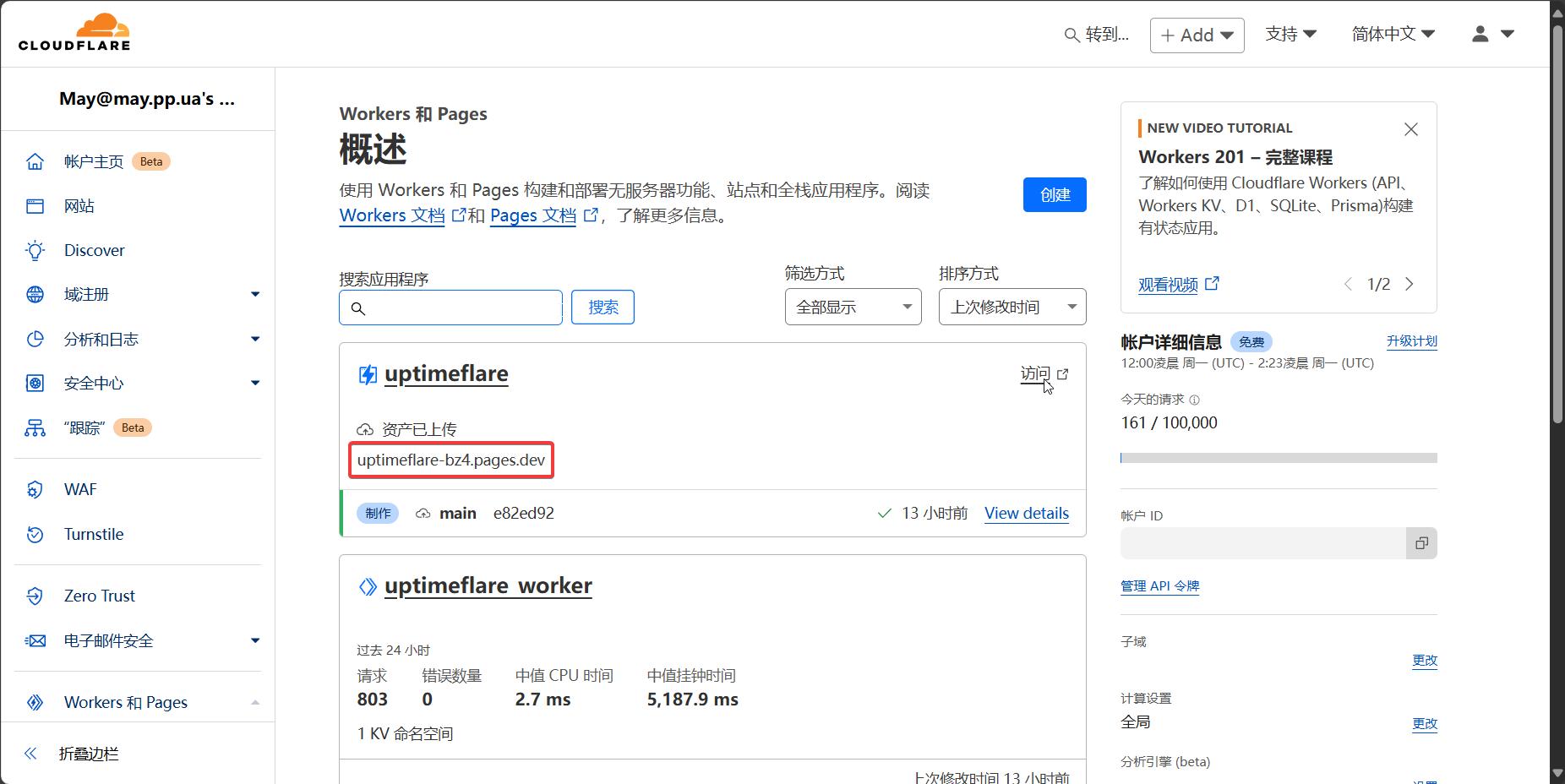Image resolution: width=1565 pixels, height=784 pixels.
Task: Click external-link icon beside 访问
Action: click(x=1063, y=373)
